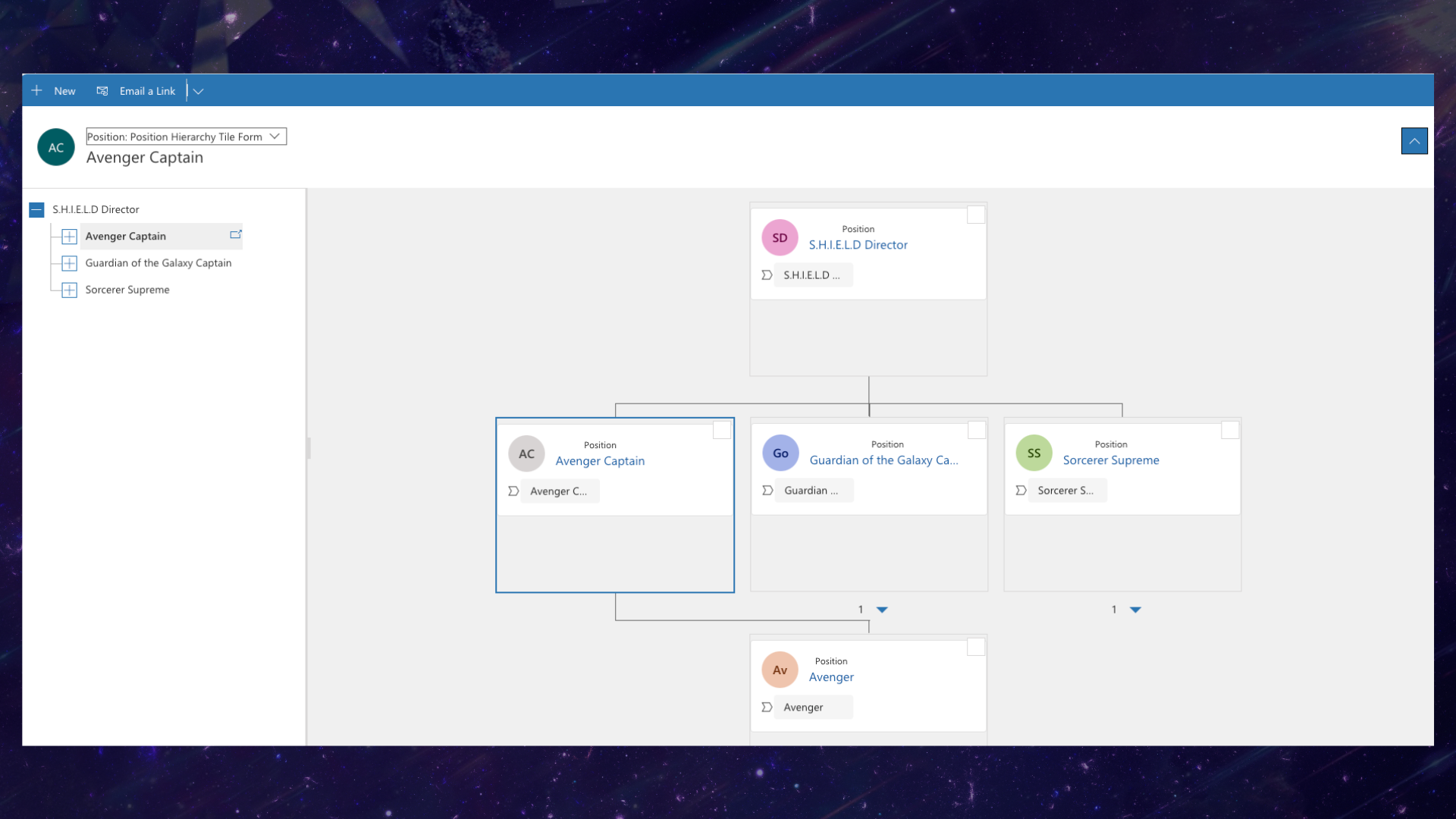Tick the checkbox on S.H.I.E.L.D Director tile
The height and width of the screenshot is (819, 1456).
(x=976, y=215)
